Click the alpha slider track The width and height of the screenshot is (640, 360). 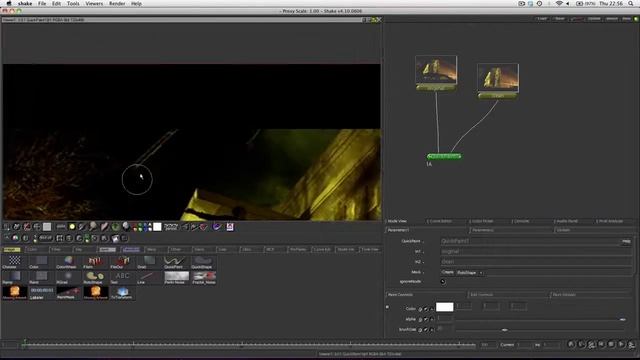tap(541, 319)
